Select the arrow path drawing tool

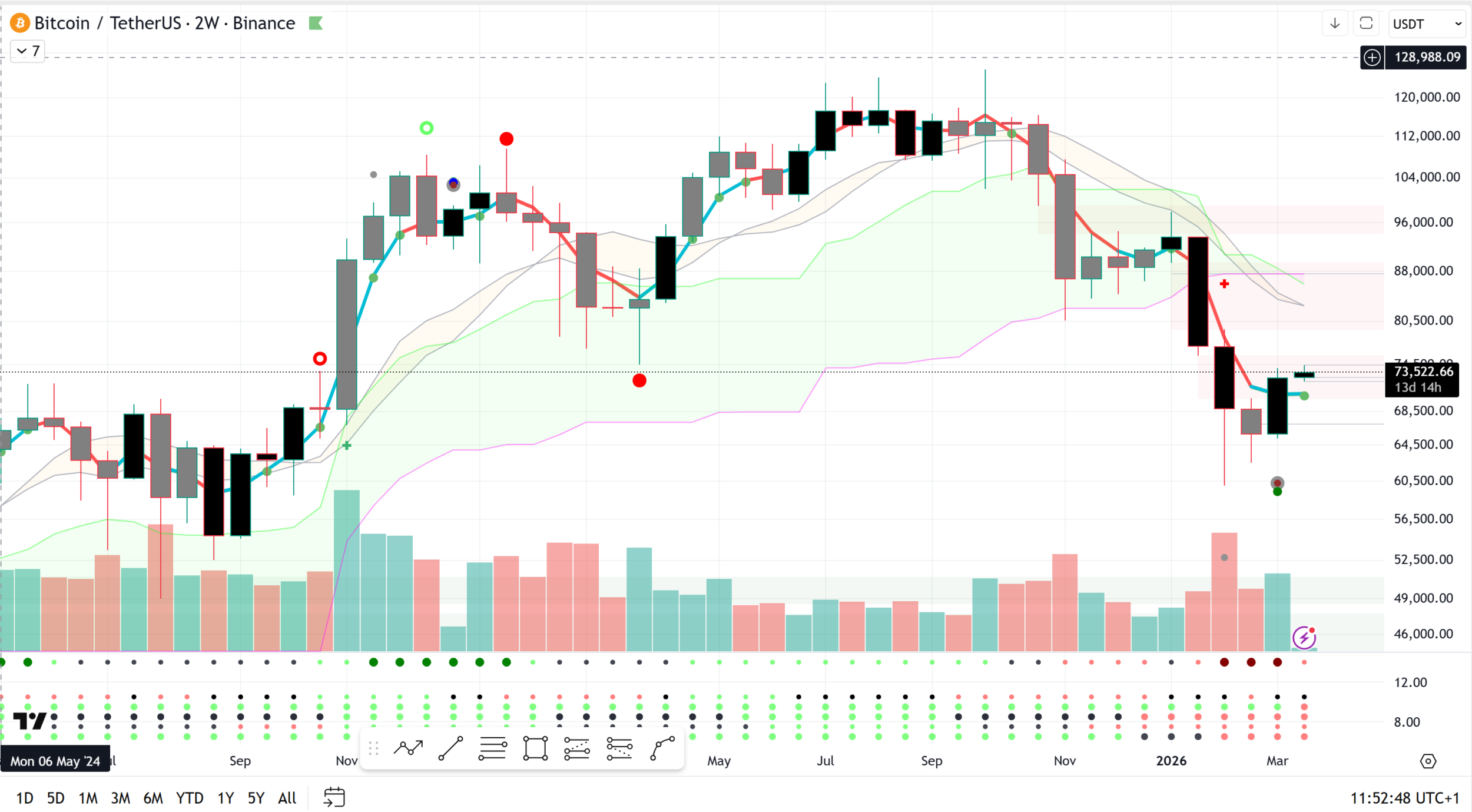(408, 748)
